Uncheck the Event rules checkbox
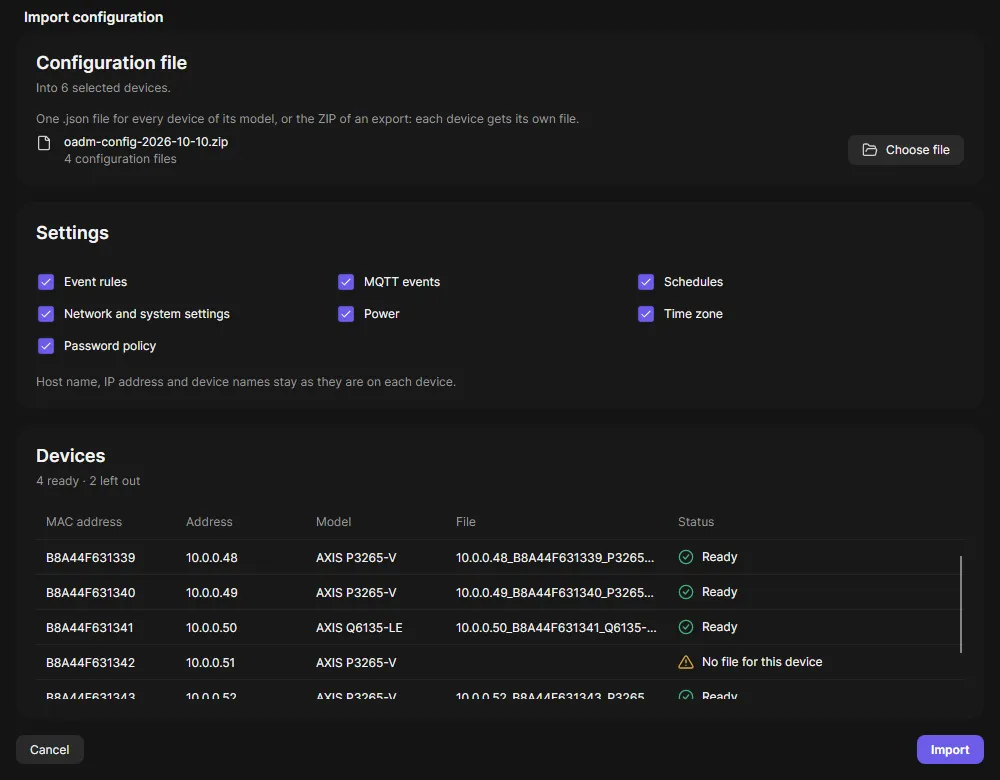1000x780 pixels. tap(46, 282)
